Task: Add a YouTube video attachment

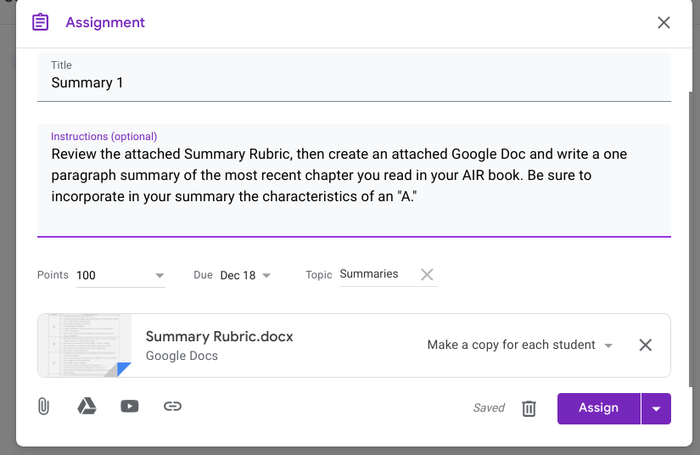Action: (129, 407)
